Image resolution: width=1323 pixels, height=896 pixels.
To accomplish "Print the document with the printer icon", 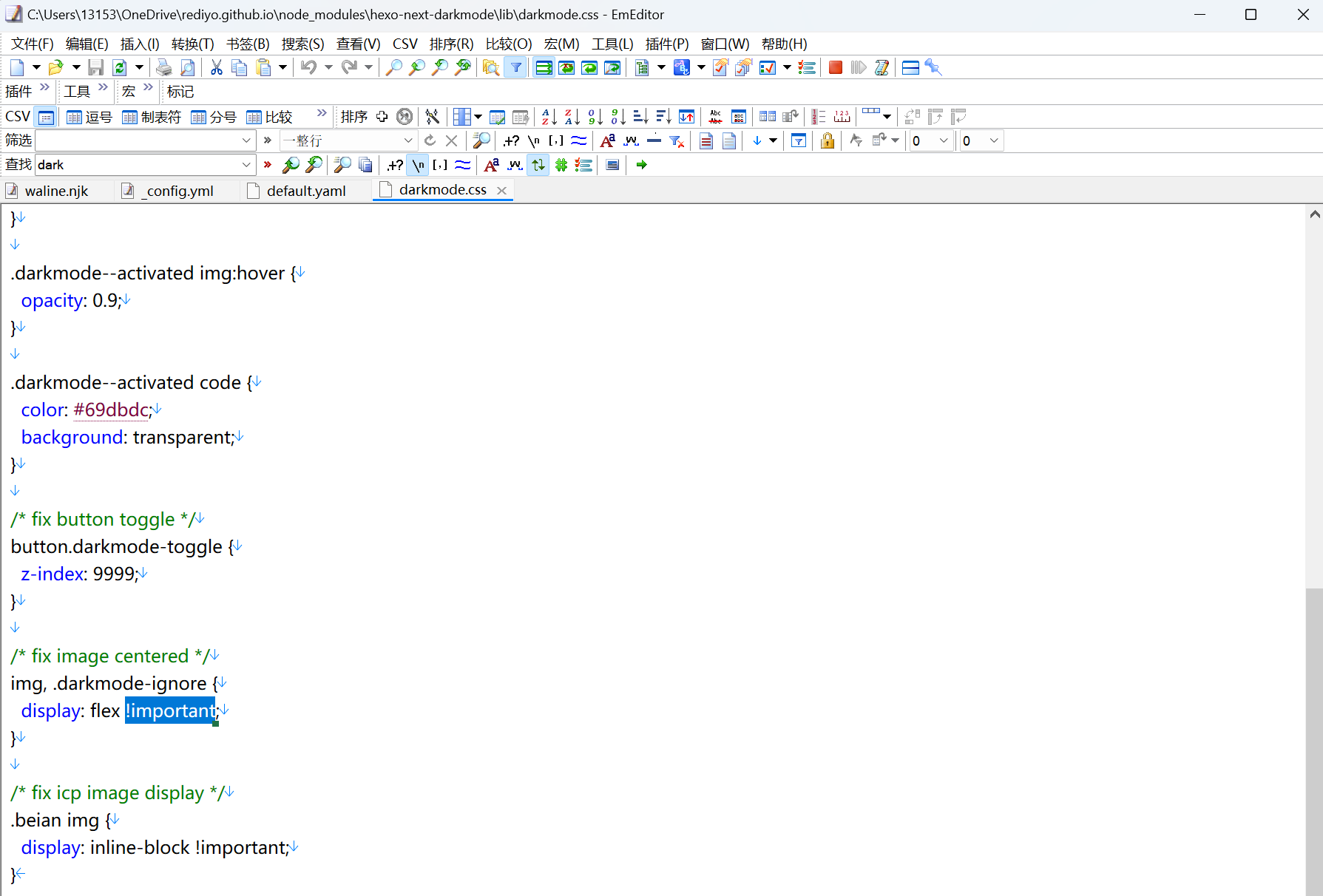I will [164, 68].
